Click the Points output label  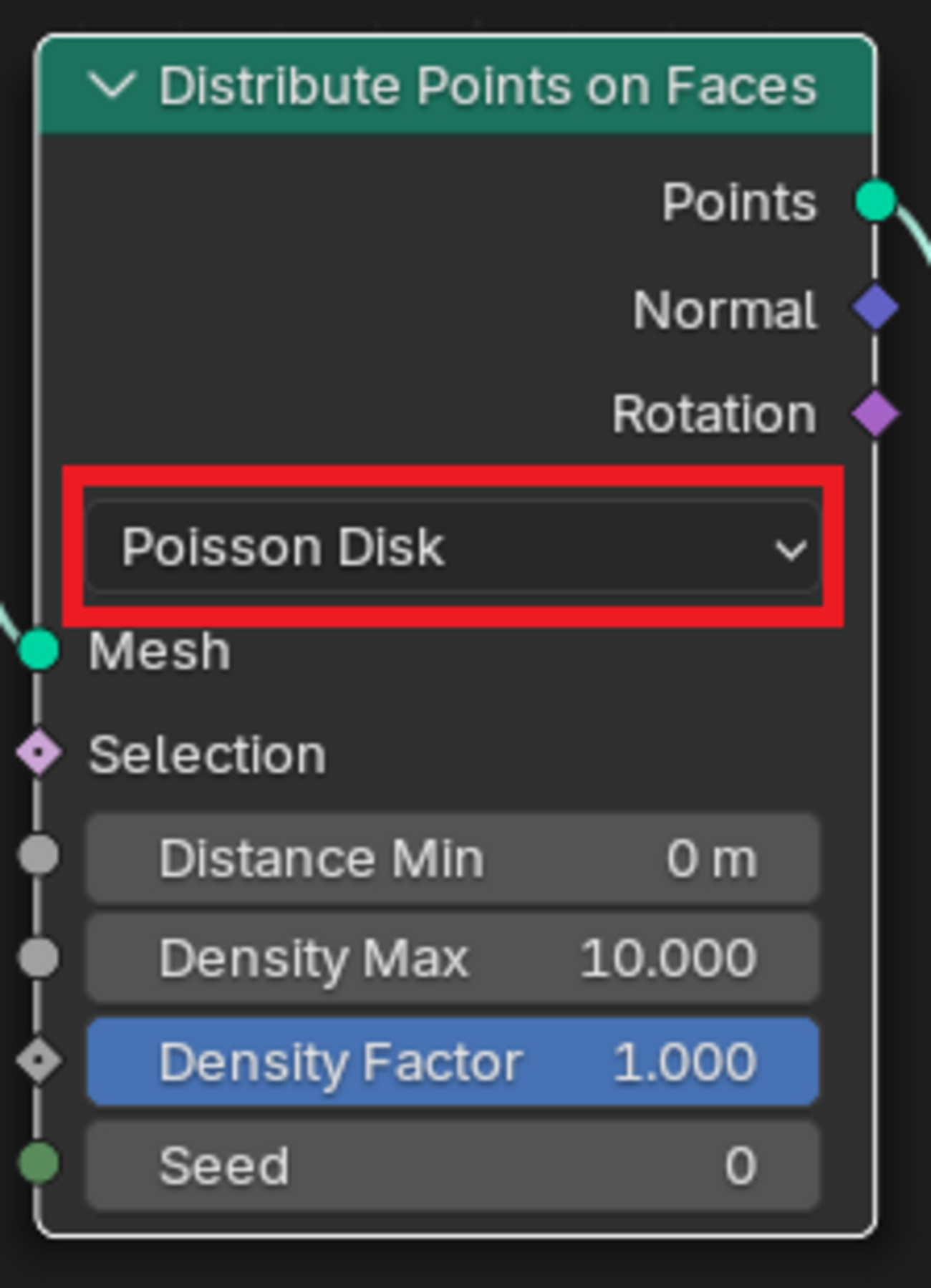738,202
